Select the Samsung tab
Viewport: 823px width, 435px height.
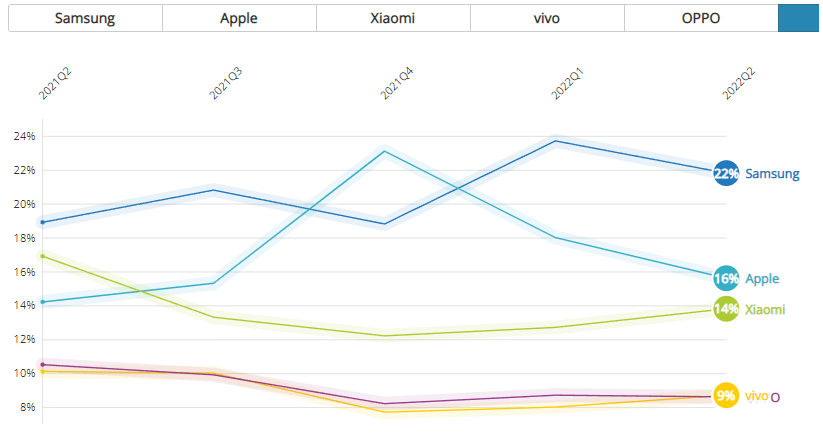pos(85,18)
